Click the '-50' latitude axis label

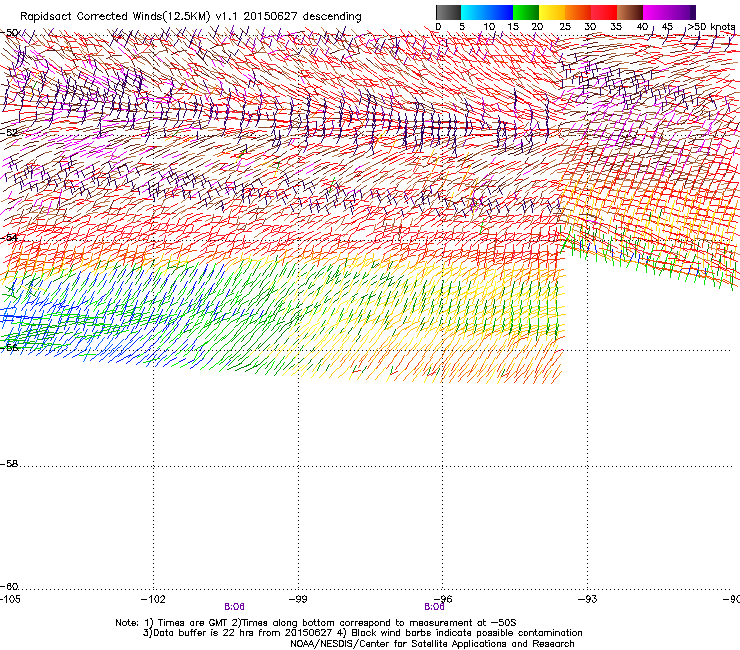click(x=9, y=33)
